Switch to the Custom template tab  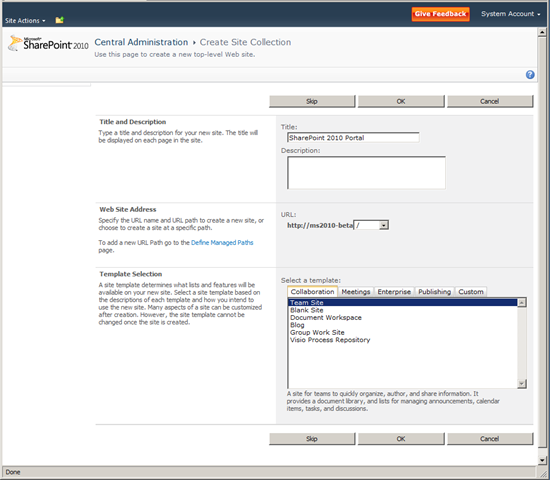[x=471, y=292]
